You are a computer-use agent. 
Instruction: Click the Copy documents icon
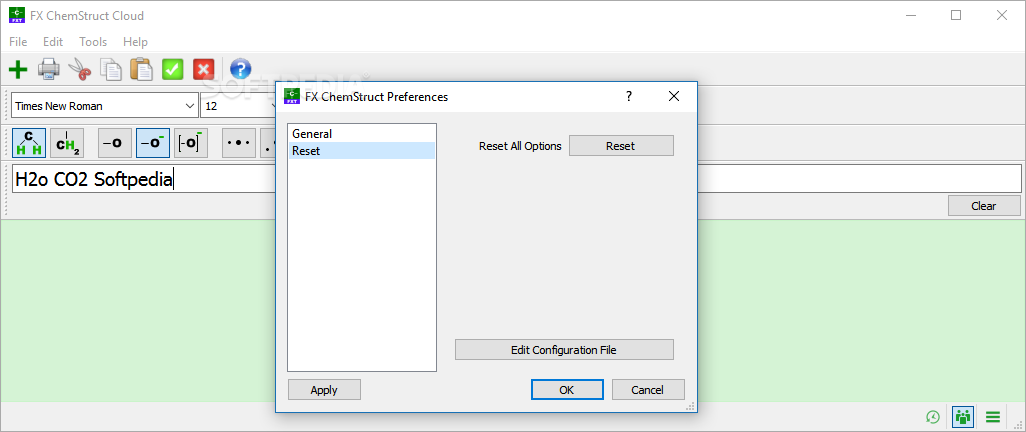[111, 69]
